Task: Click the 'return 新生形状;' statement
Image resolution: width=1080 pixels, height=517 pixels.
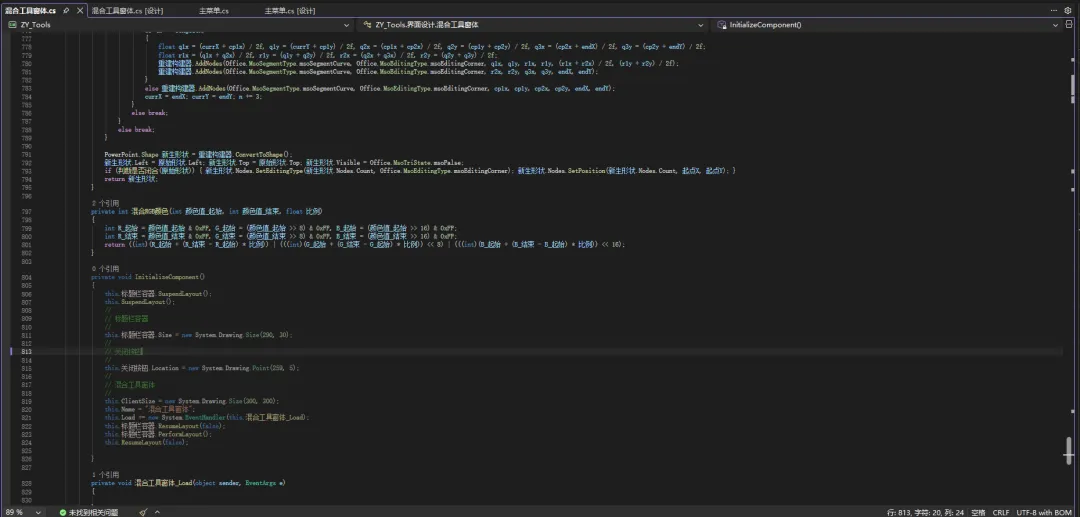Action: pyautogui.click(x=131, y=179)
